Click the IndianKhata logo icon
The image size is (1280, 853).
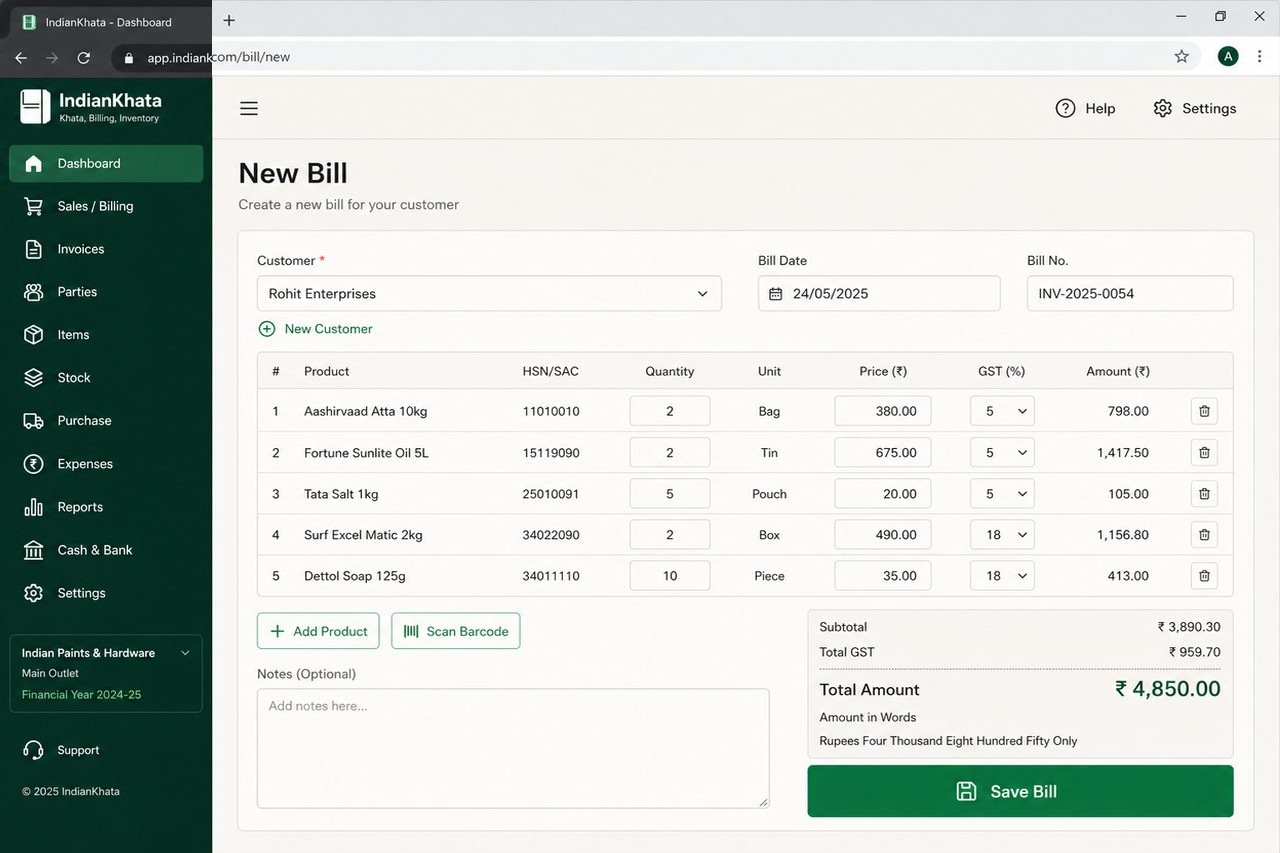pyautogui.click(x=35, y=106)
